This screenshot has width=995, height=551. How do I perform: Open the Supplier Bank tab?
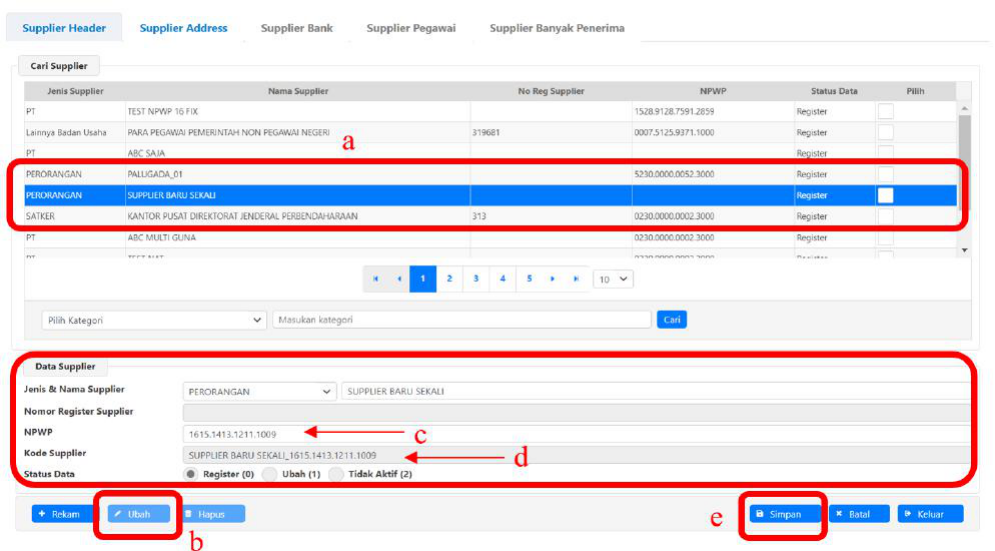pos(297,28)
